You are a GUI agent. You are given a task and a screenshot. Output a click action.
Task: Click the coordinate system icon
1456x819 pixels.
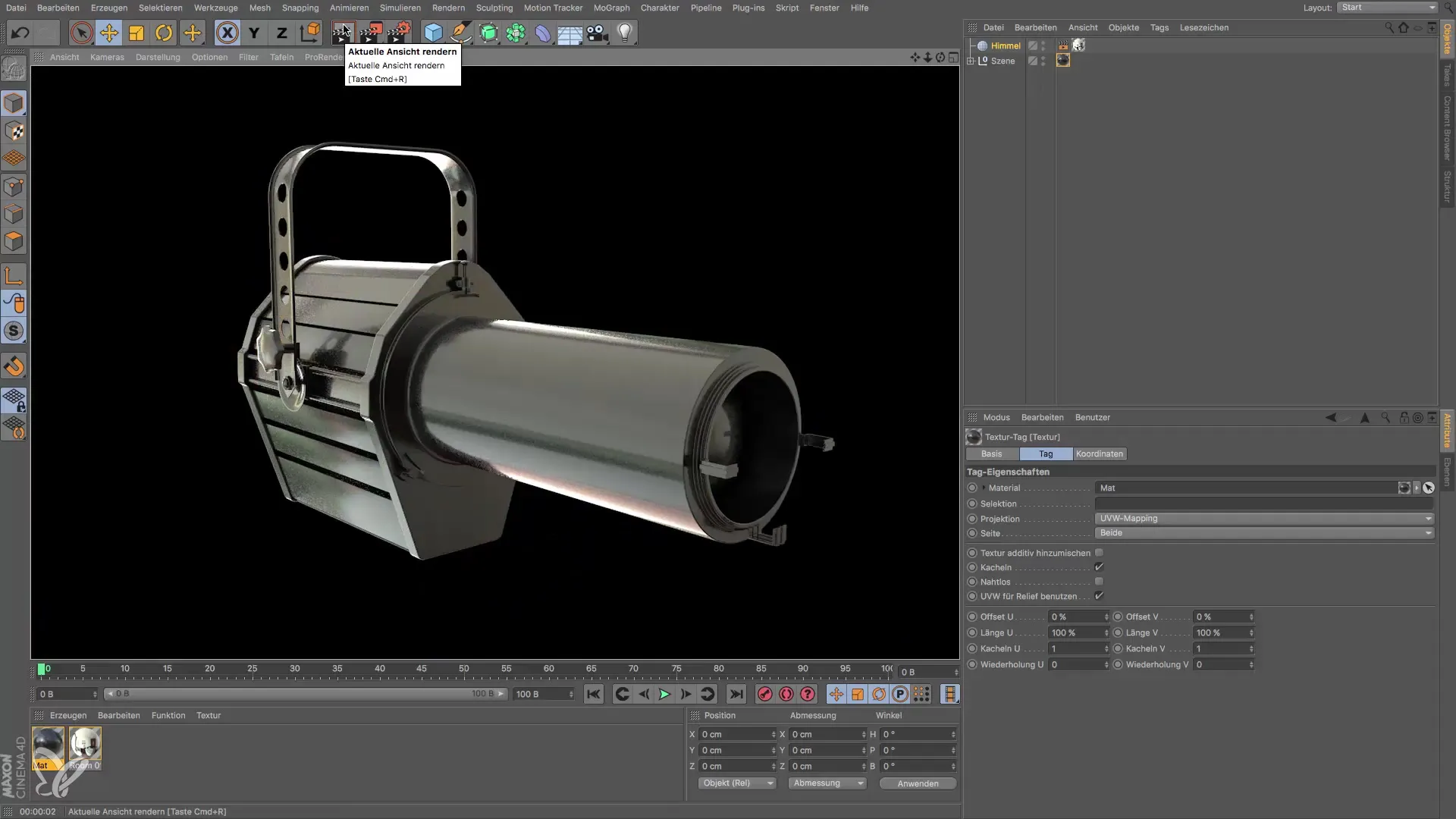(309, 33)
